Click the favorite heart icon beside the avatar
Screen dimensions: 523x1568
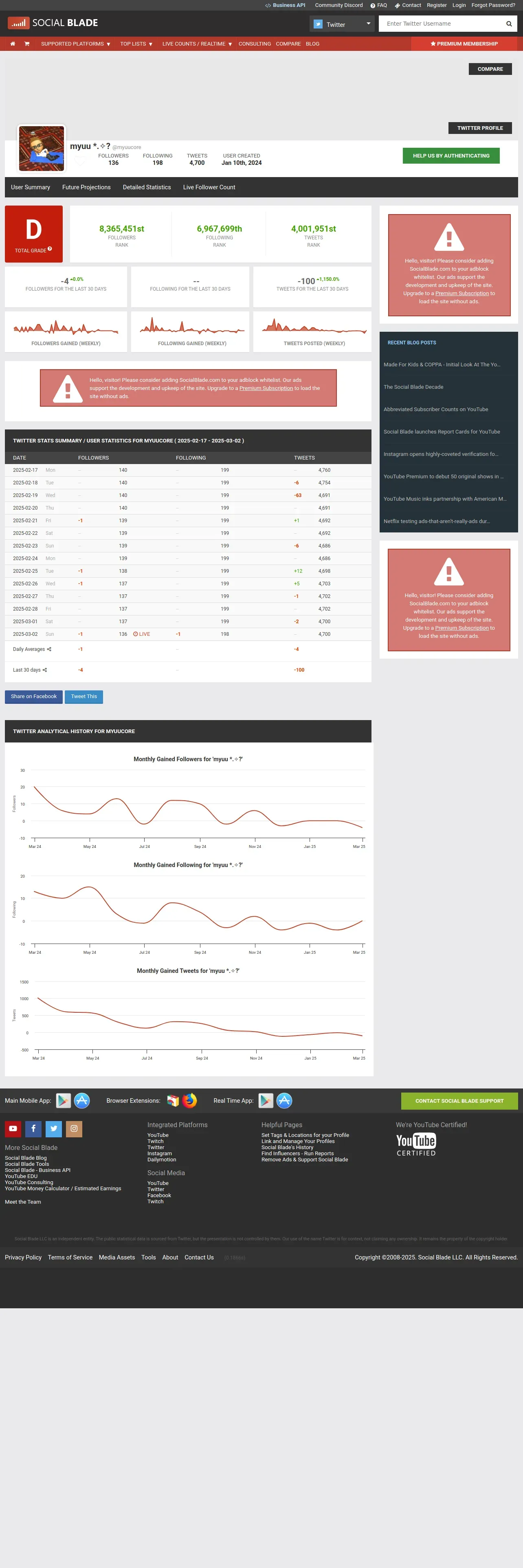[x=80, y=161]
